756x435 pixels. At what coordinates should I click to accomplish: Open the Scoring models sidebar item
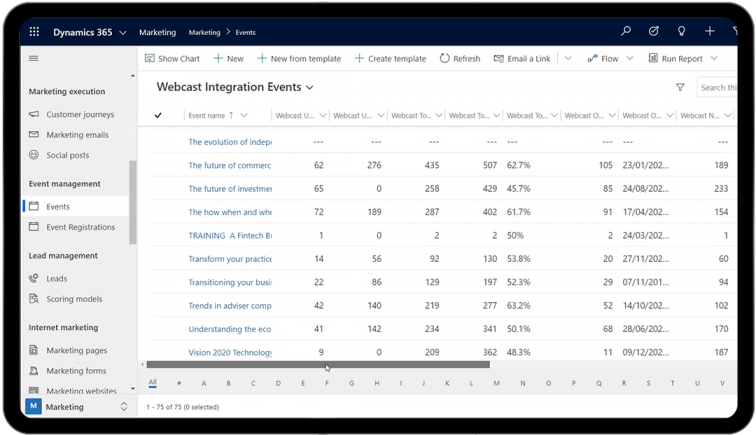click(x=74, y=299)
